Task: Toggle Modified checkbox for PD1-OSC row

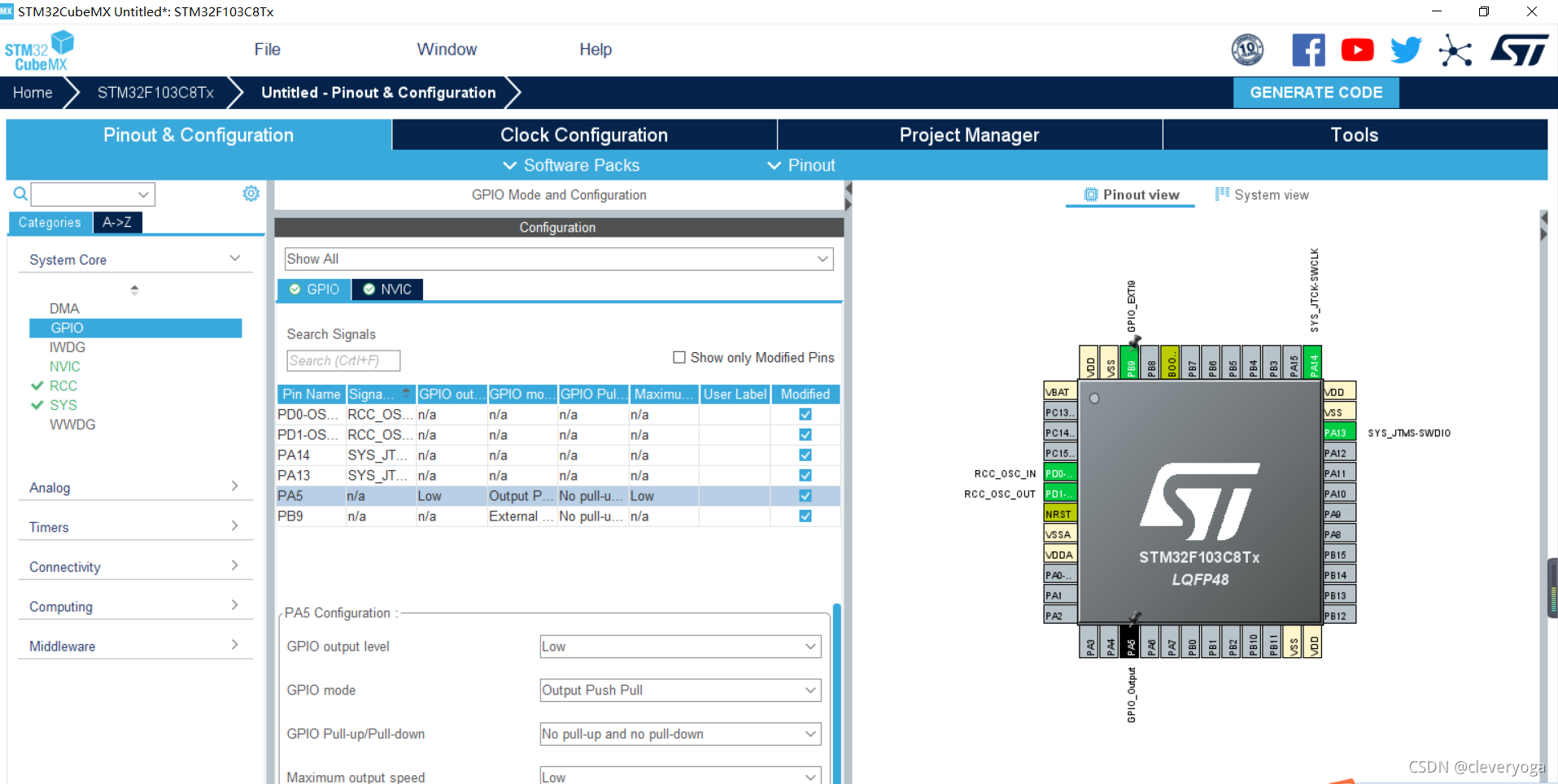Action: [x=805, y=434]
